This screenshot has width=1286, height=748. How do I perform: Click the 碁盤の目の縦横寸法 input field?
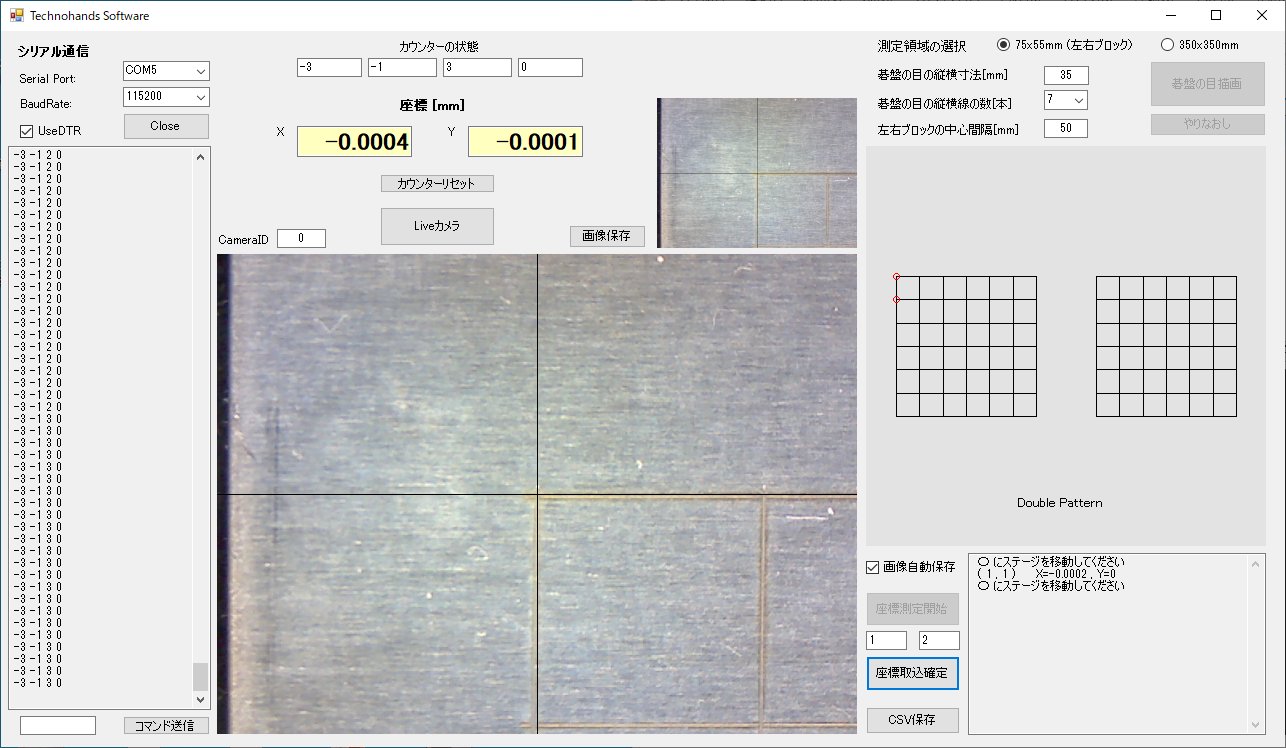click(x=1066, y=75)
